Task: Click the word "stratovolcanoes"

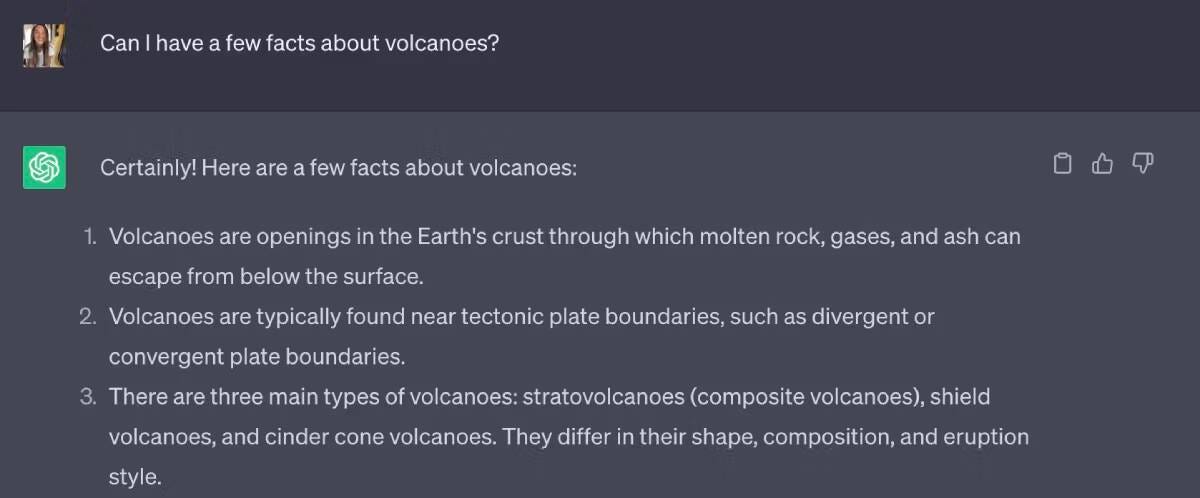Action: point(602,397)
